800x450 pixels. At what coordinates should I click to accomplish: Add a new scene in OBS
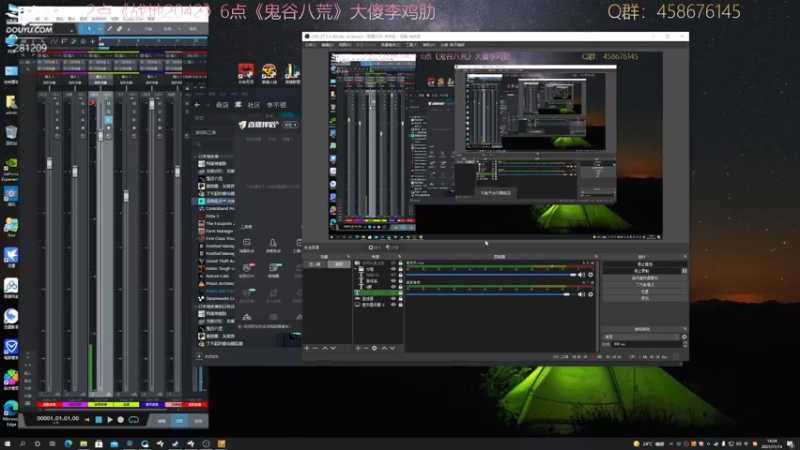click(307, 348)
